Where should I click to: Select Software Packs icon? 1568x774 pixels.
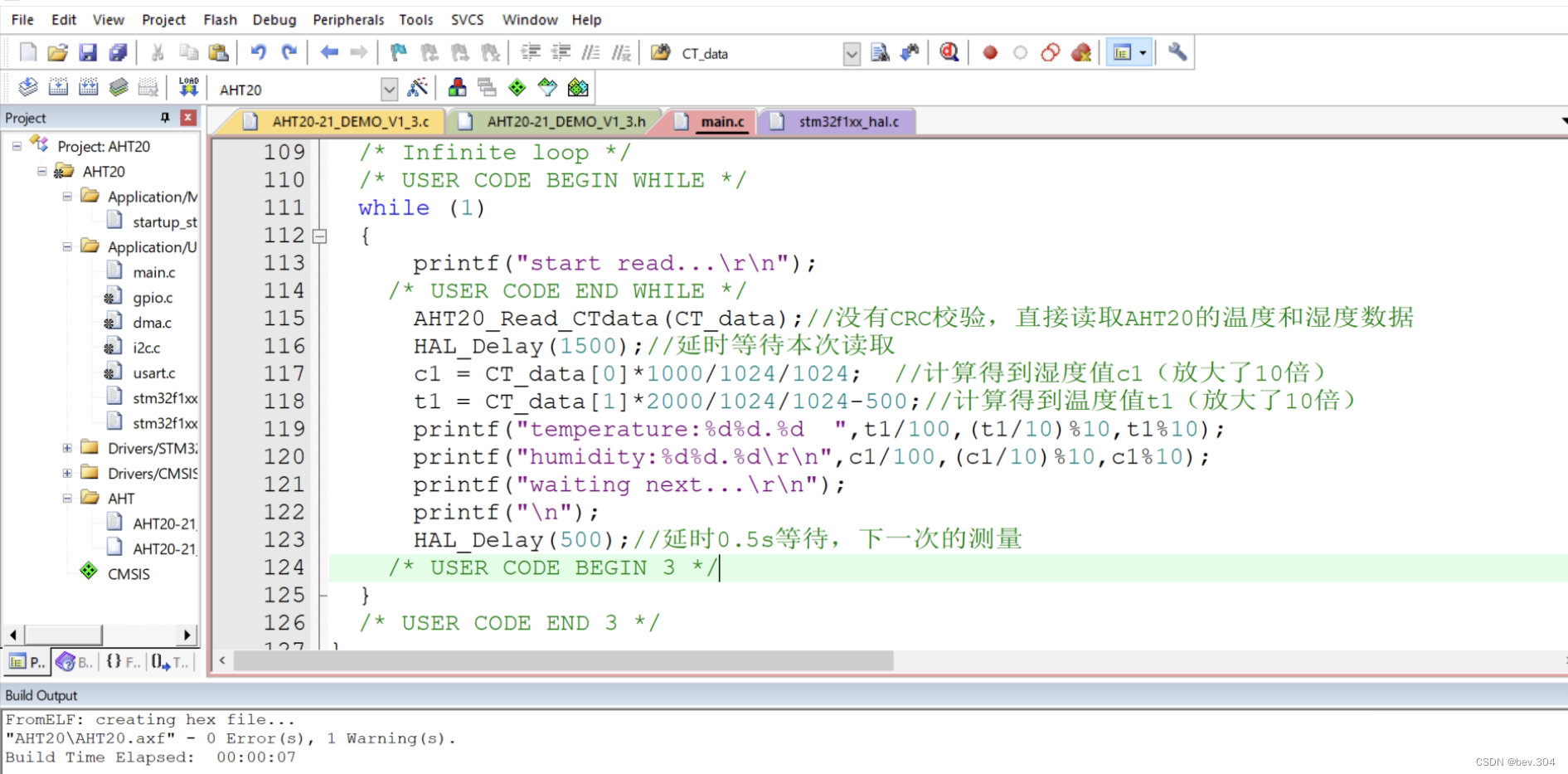point(547,87)
